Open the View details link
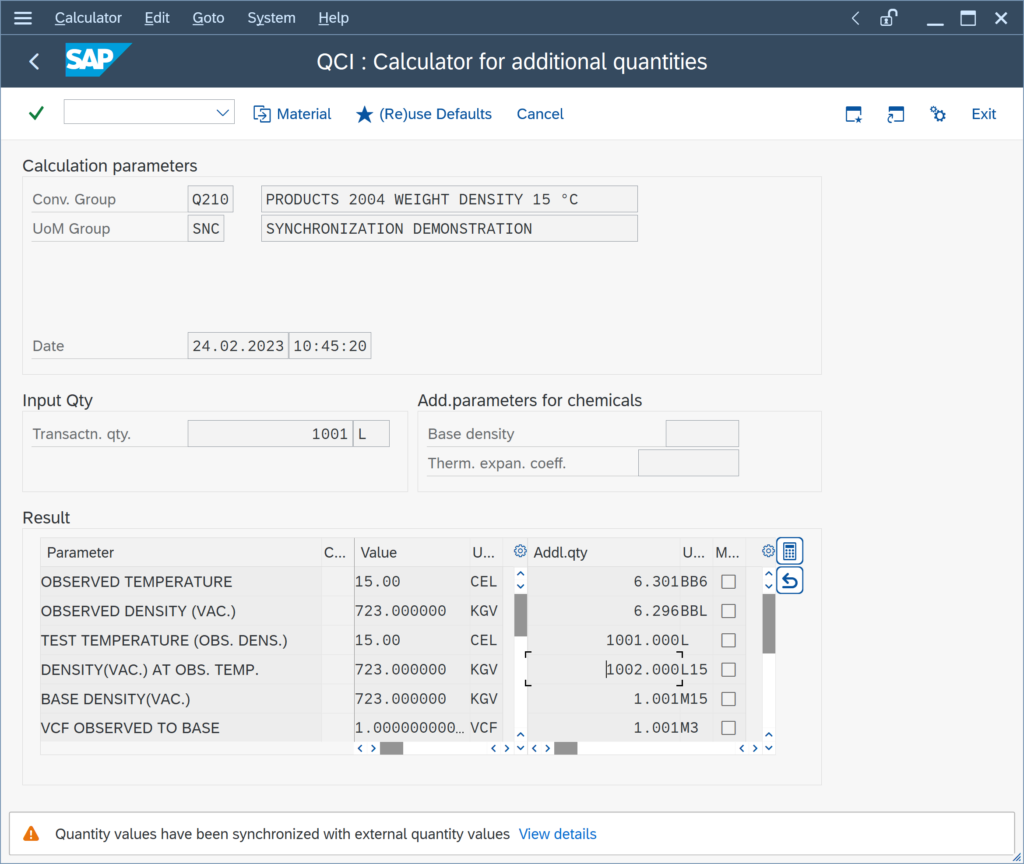This screenshot has height=864, width=1024. click(x=557, y=834)
